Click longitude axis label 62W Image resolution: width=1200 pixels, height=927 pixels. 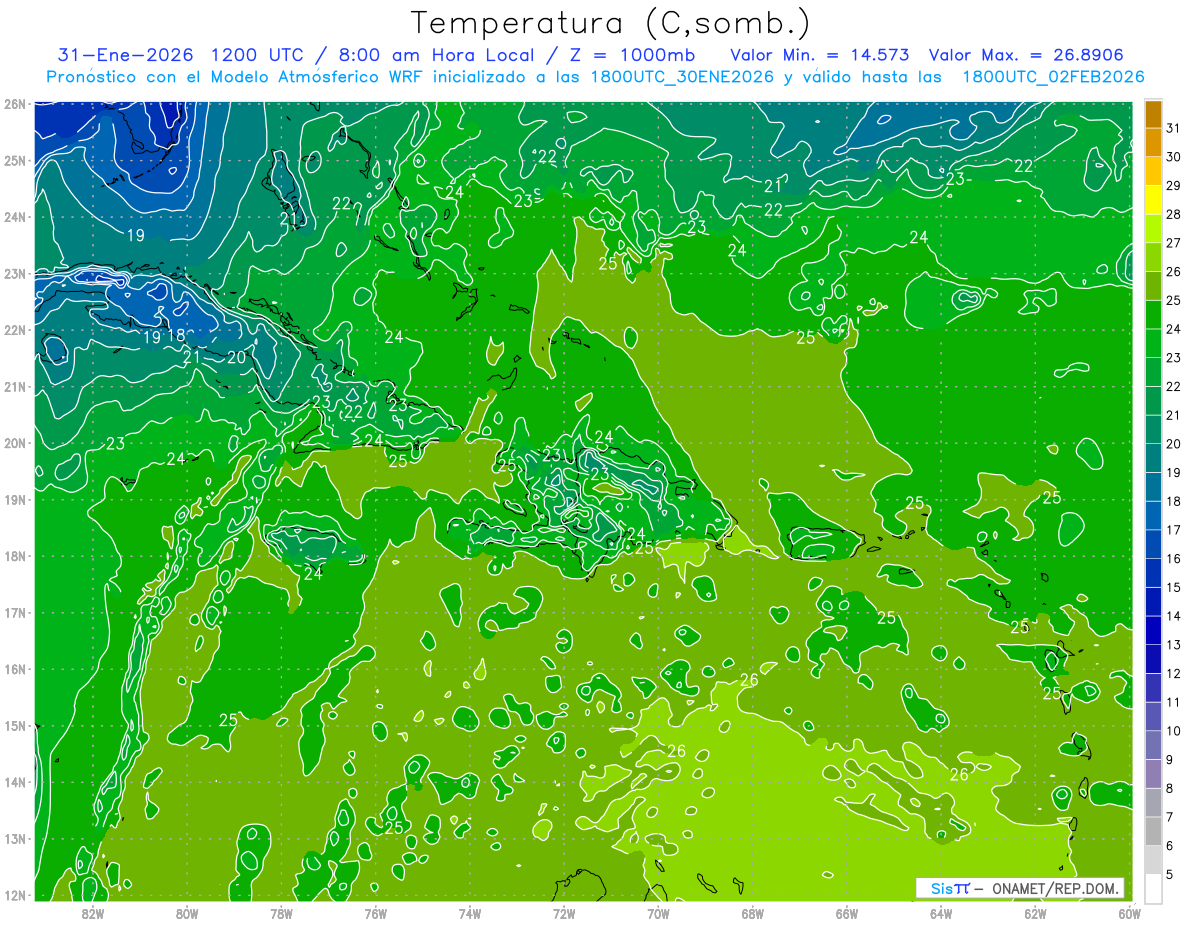coord(1035,913)
